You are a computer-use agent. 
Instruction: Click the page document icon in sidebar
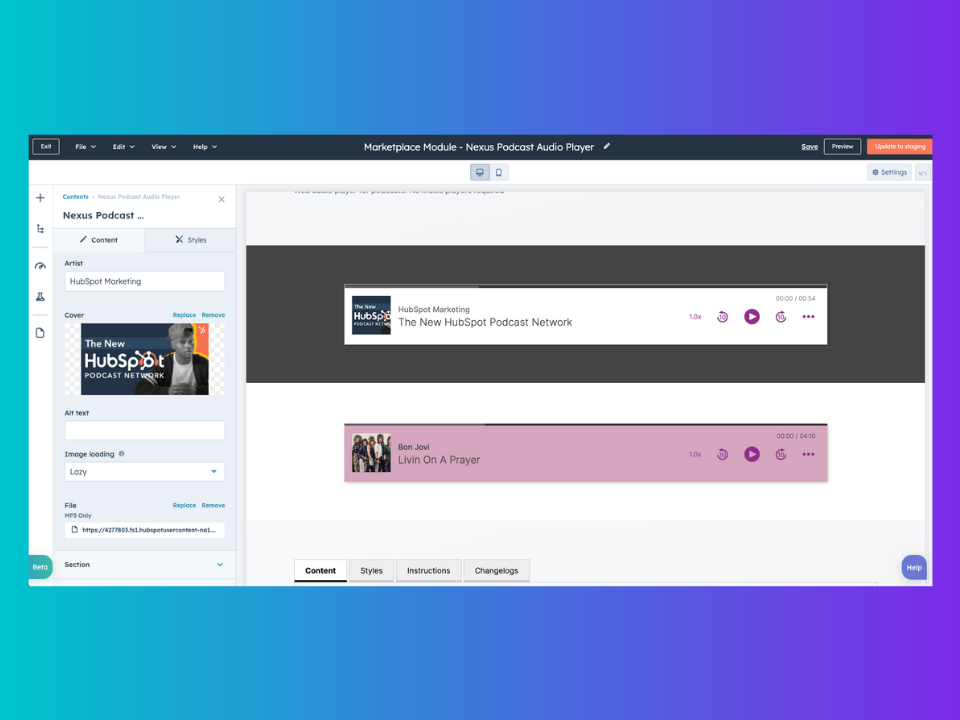point(40,333)
